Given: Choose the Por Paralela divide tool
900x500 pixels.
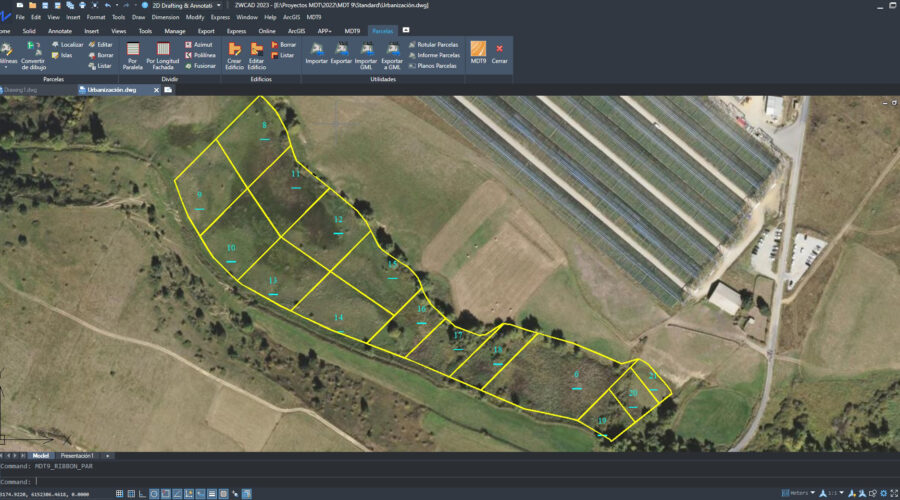Looking at the screenshot, I should pyautogui.click(x=133, y=56).
